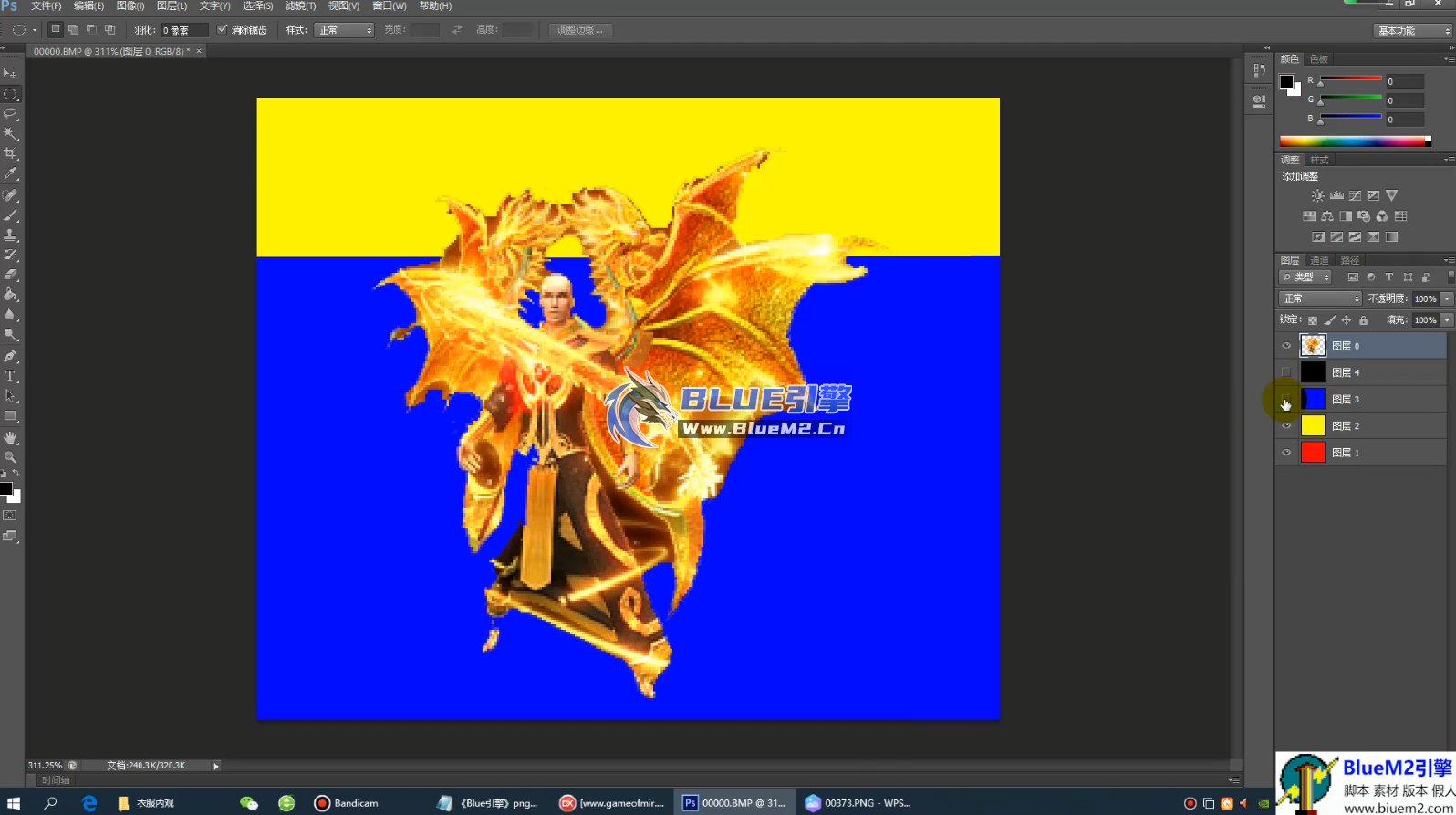
Task: Select the History Brush tool
Action: point(10,255)
